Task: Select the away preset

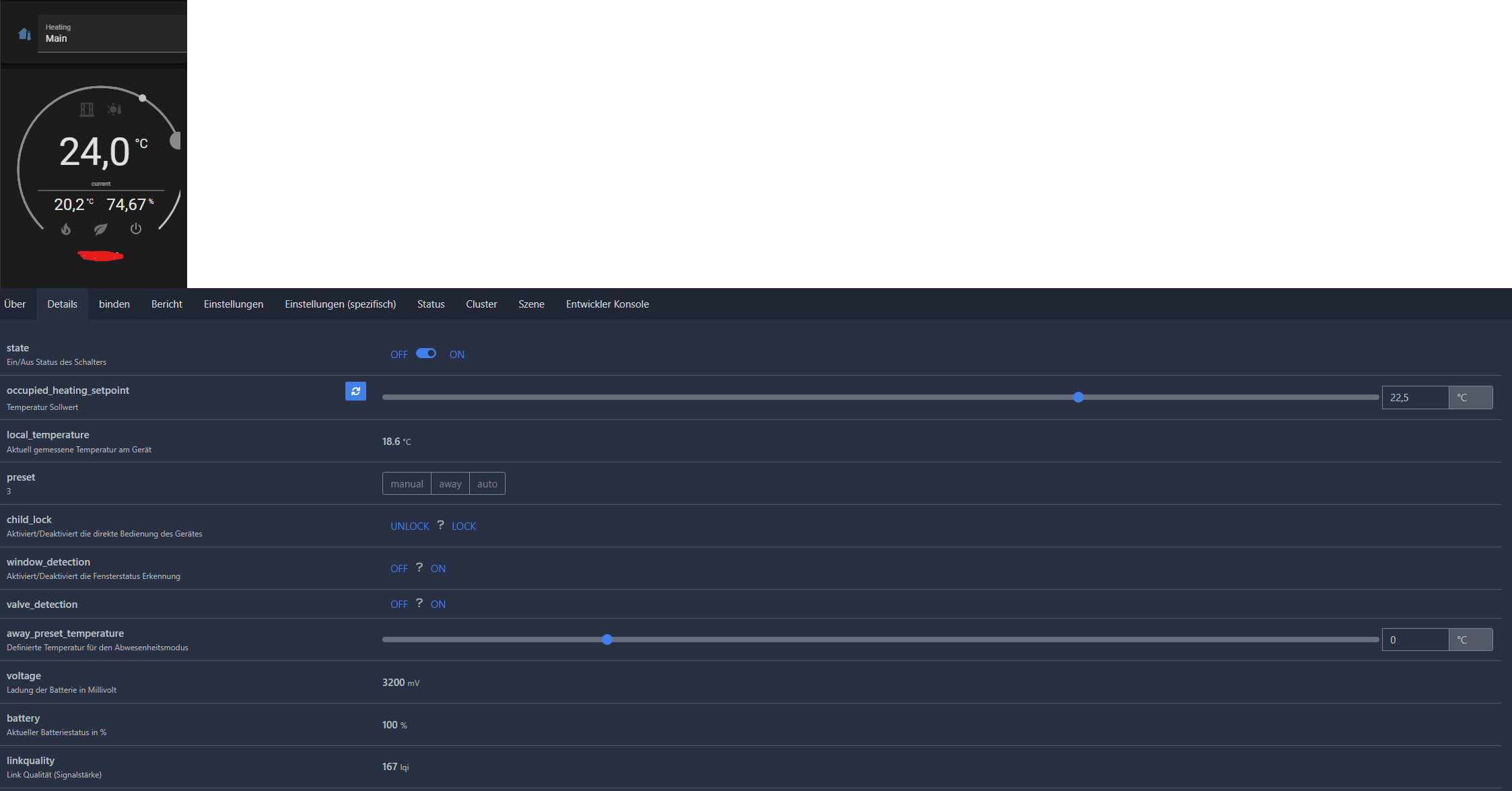Action: coord(450,483)
